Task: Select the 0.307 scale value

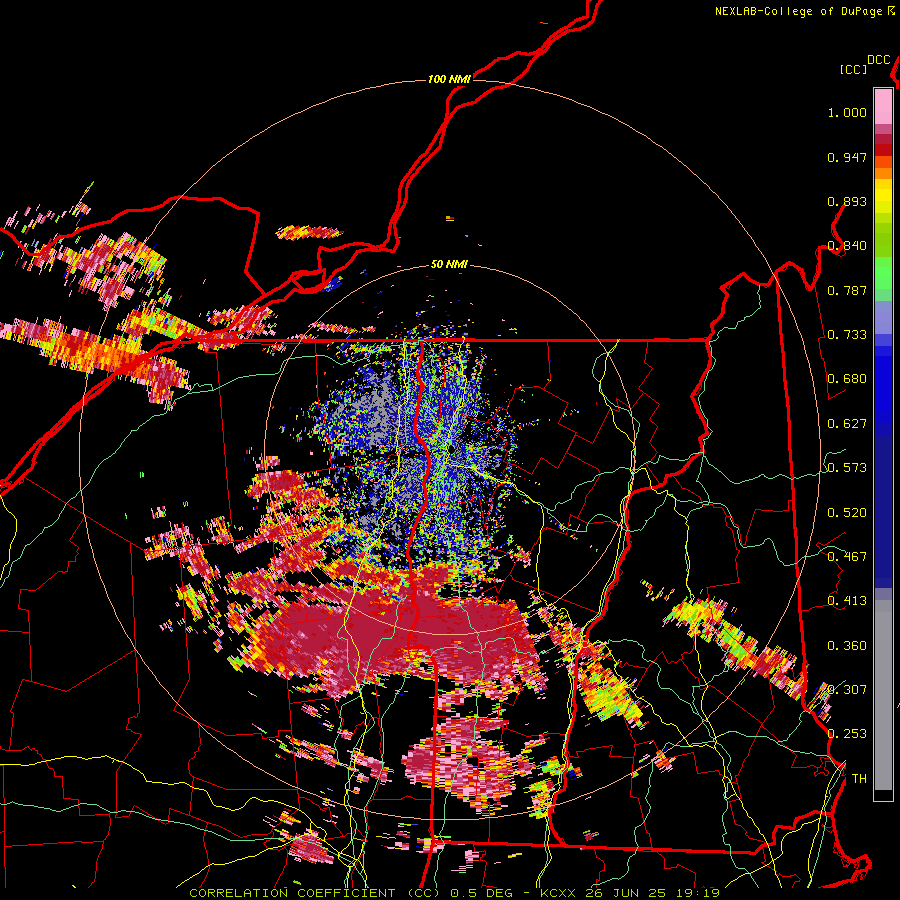Action: 847,689
